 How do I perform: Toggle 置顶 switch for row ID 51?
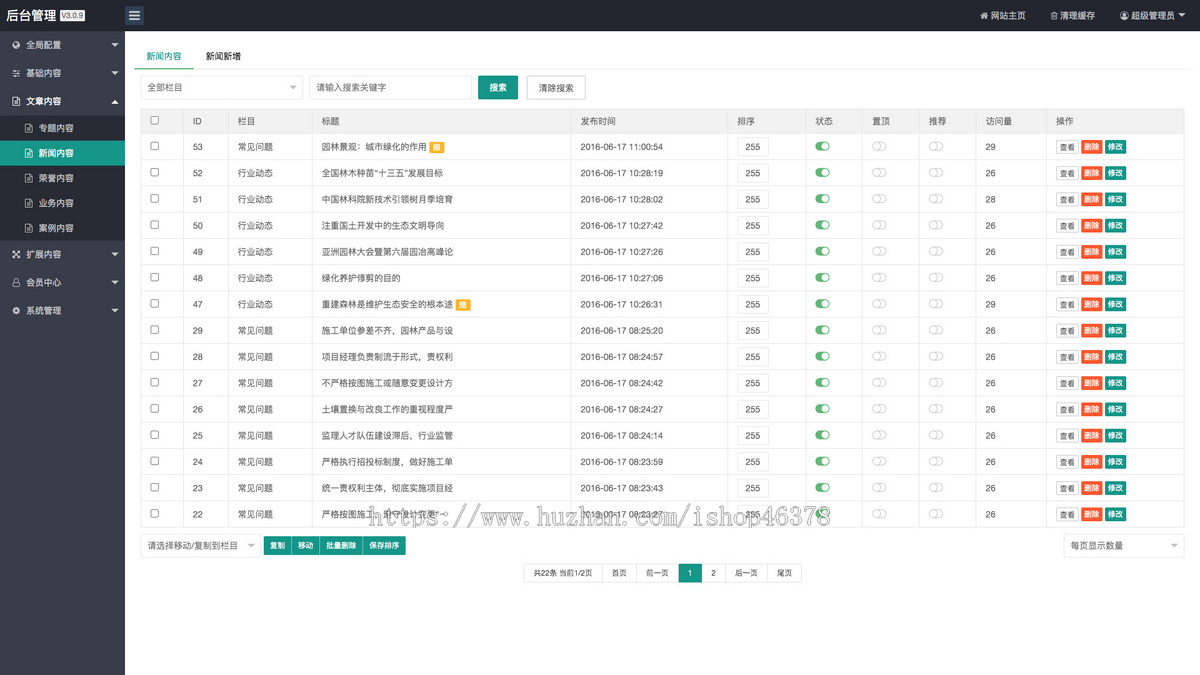click(879, 199)
